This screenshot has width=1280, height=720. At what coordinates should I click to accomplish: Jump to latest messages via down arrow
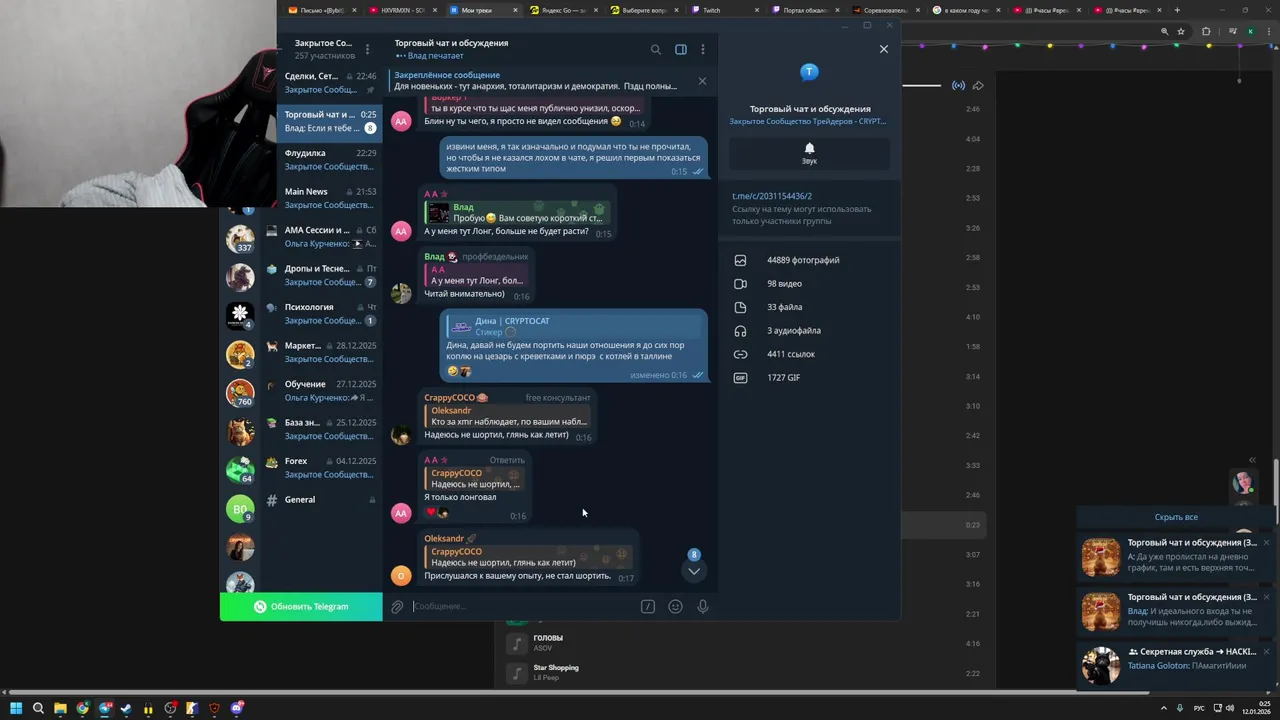[694, 571]
